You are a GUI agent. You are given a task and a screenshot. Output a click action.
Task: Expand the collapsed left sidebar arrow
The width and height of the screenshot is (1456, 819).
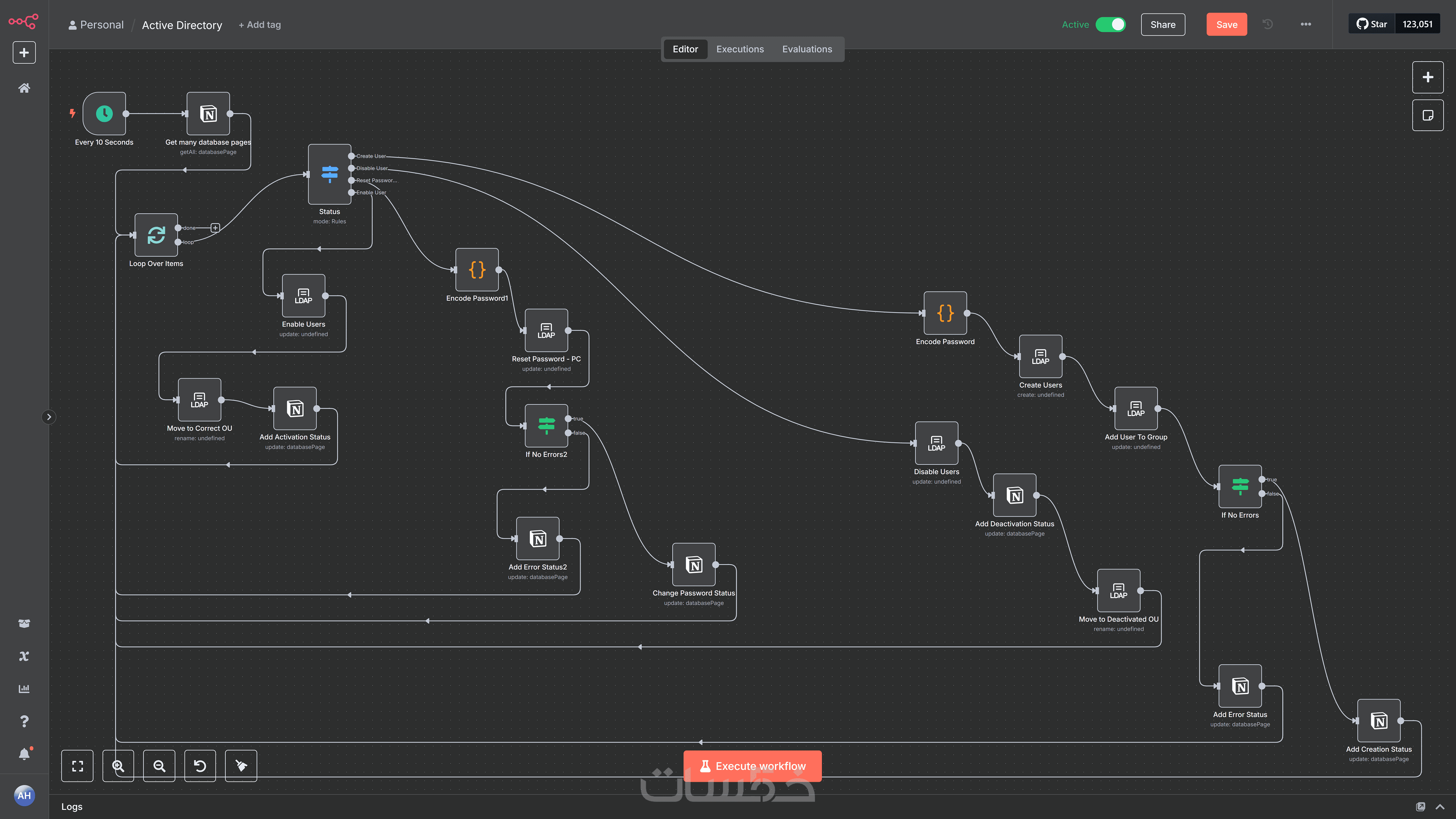tap(49, 417)
